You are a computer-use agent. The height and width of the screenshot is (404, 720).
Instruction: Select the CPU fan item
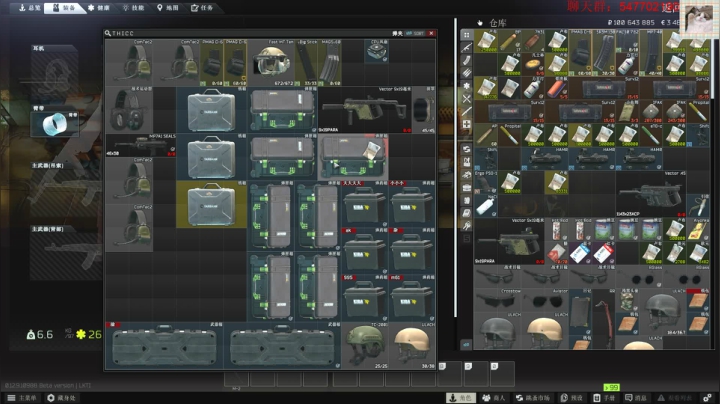377,51
